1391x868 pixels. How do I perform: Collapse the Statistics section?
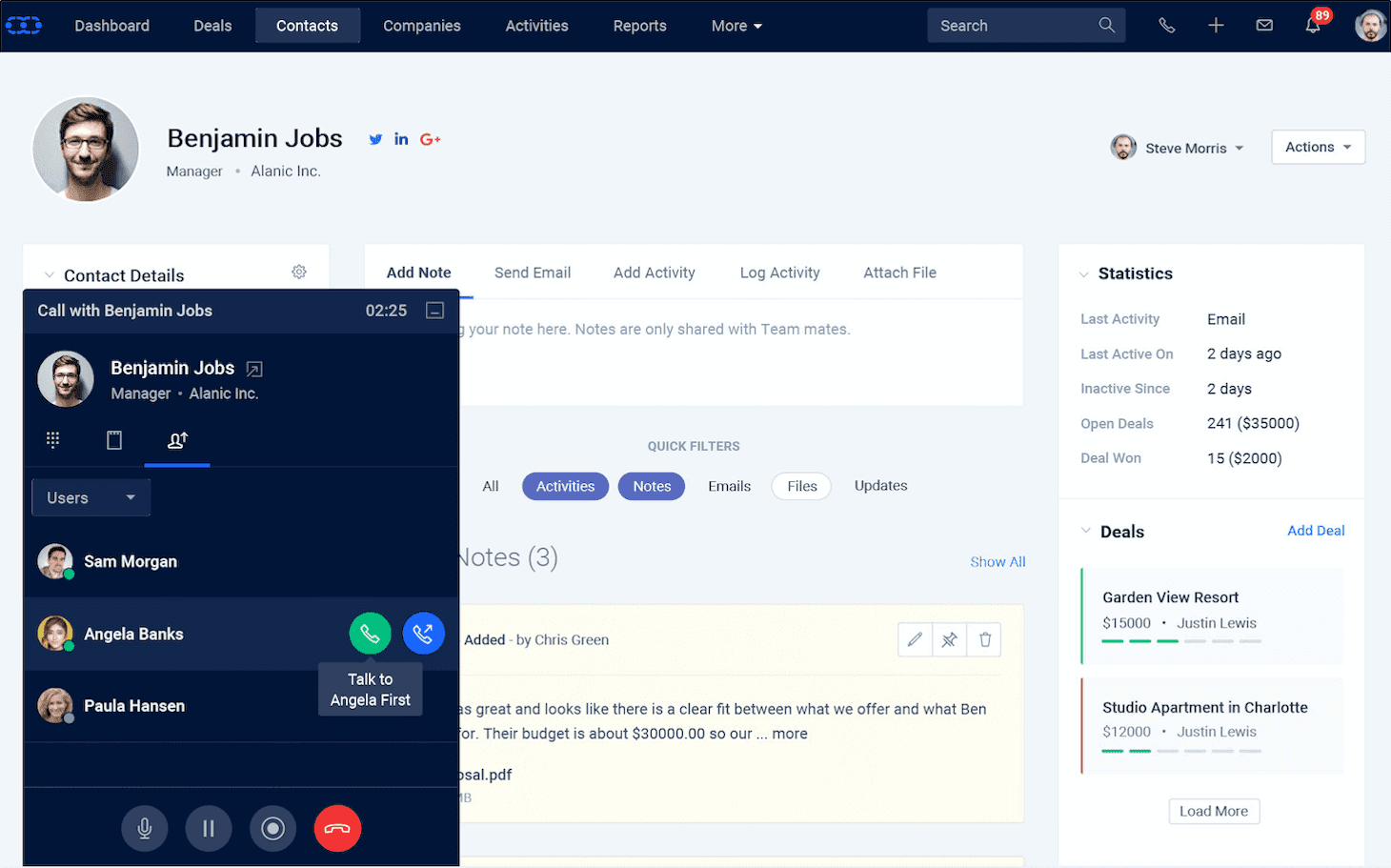[1084, 273]
